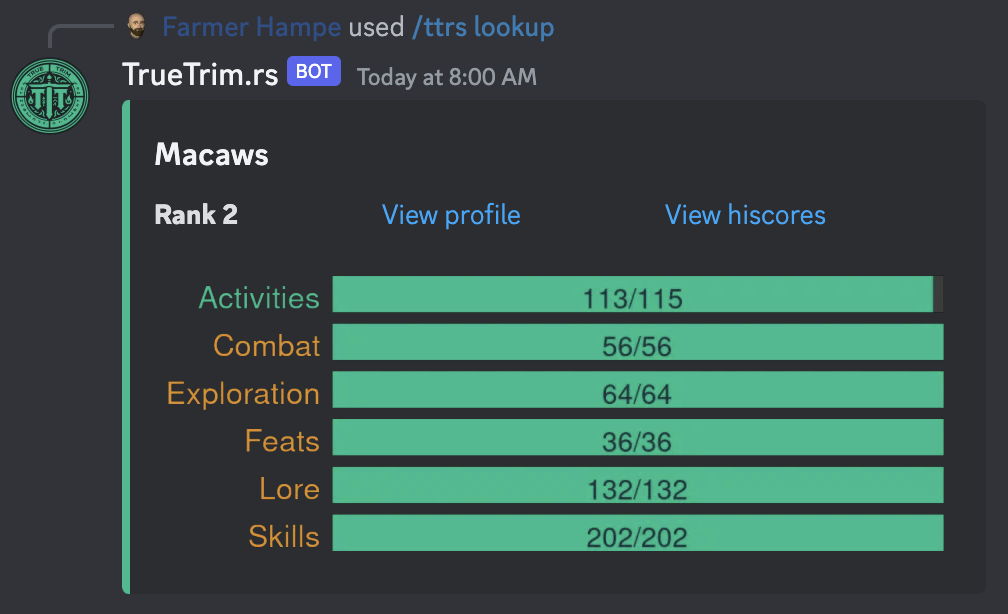Click the Feats 36/36 progress bar
The width and height of the screenshot is (1008, 614).
click(x=638, y=437)
